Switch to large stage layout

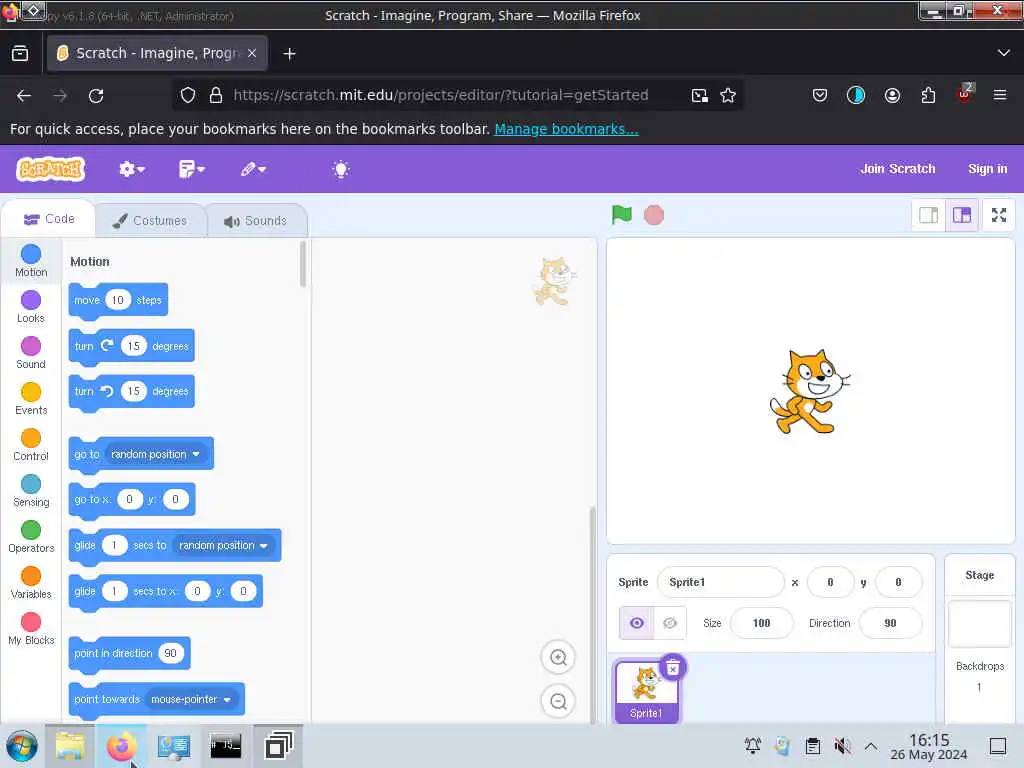[962, 215]
